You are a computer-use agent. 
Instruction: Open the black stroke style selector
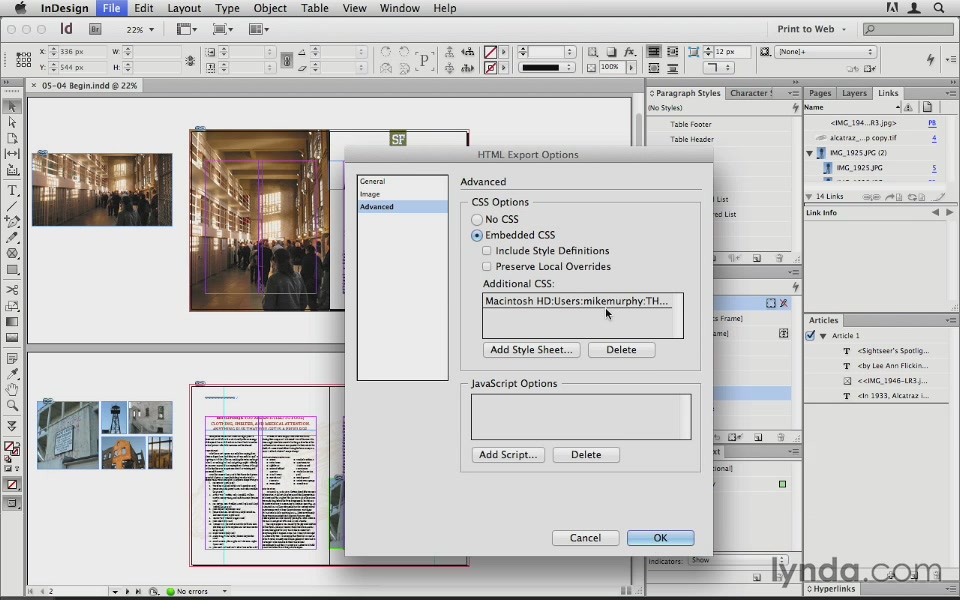point(545,67)
